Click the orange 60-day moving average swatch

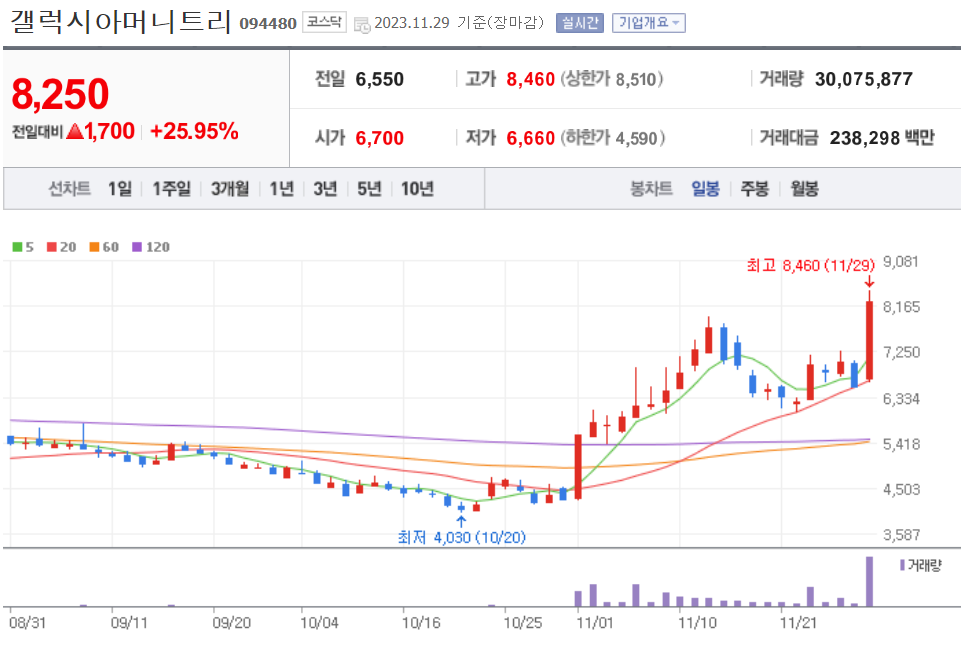[x=94, y=247]
